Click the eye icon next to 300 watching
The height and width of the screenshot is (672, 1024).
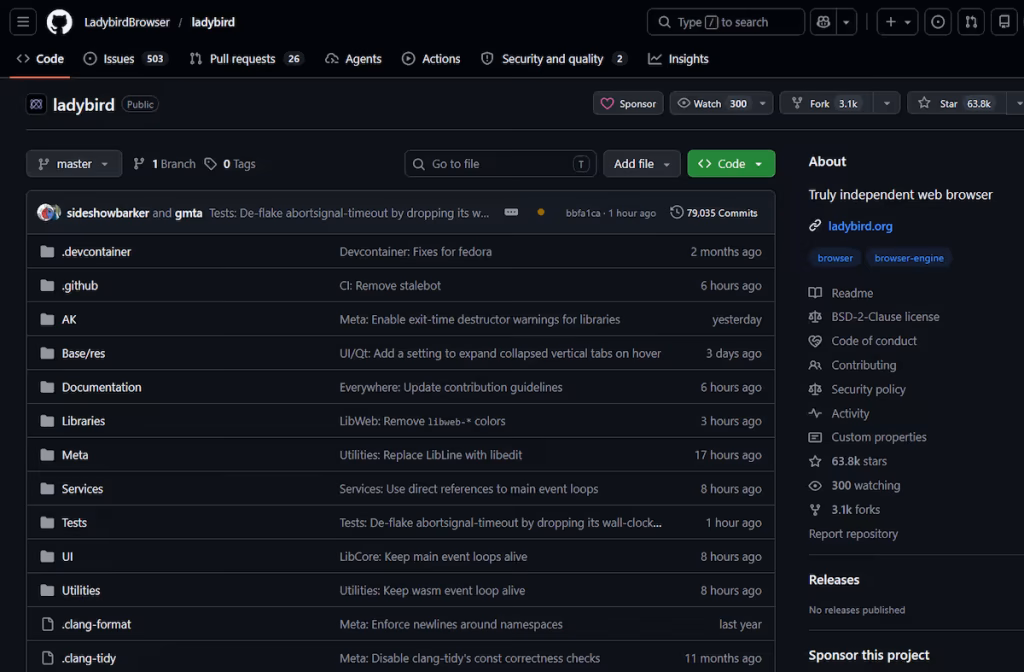coord(815,486)
